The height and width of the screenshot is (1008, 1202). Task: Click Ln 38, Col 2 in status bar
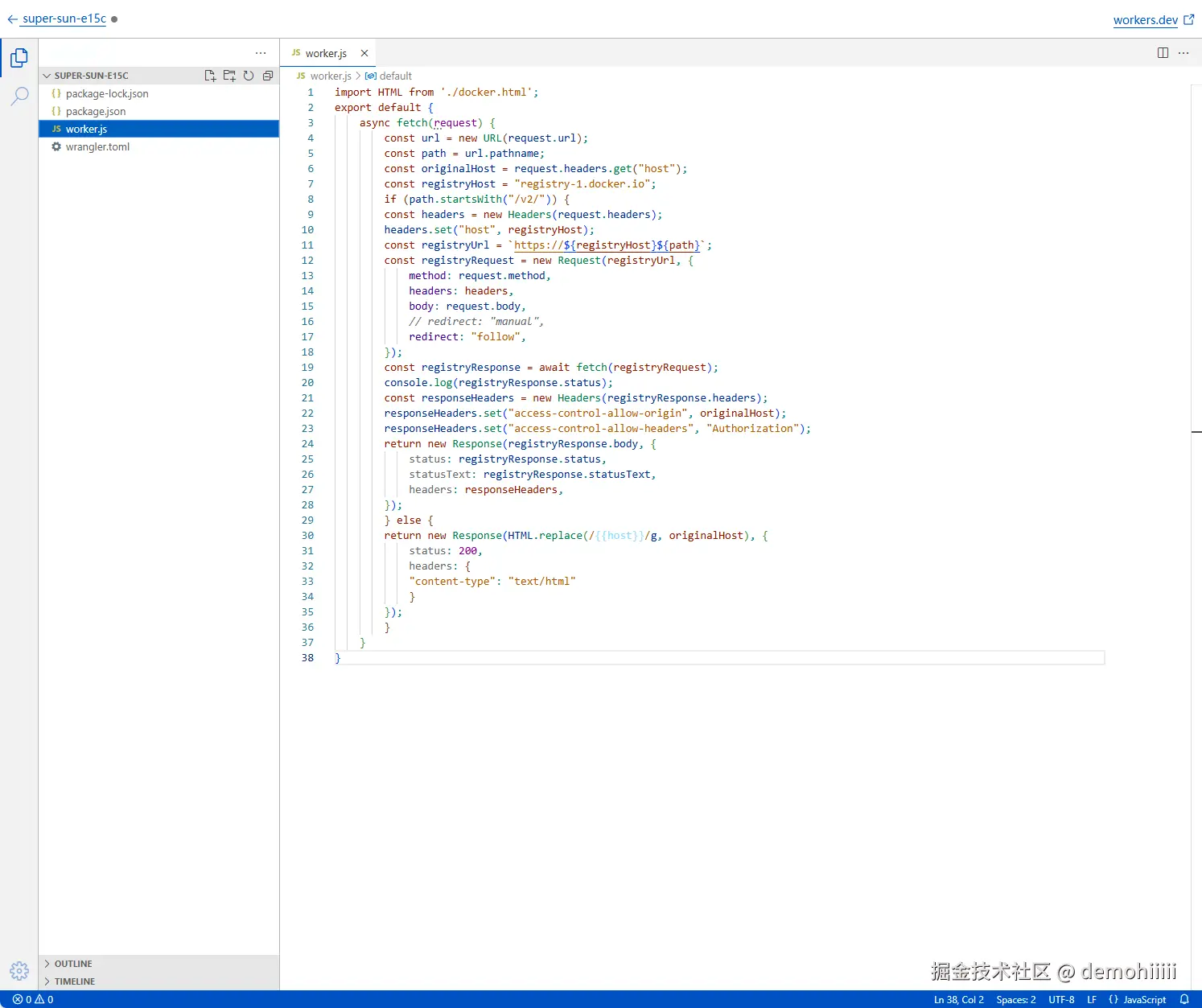click(x=958, y=999)
